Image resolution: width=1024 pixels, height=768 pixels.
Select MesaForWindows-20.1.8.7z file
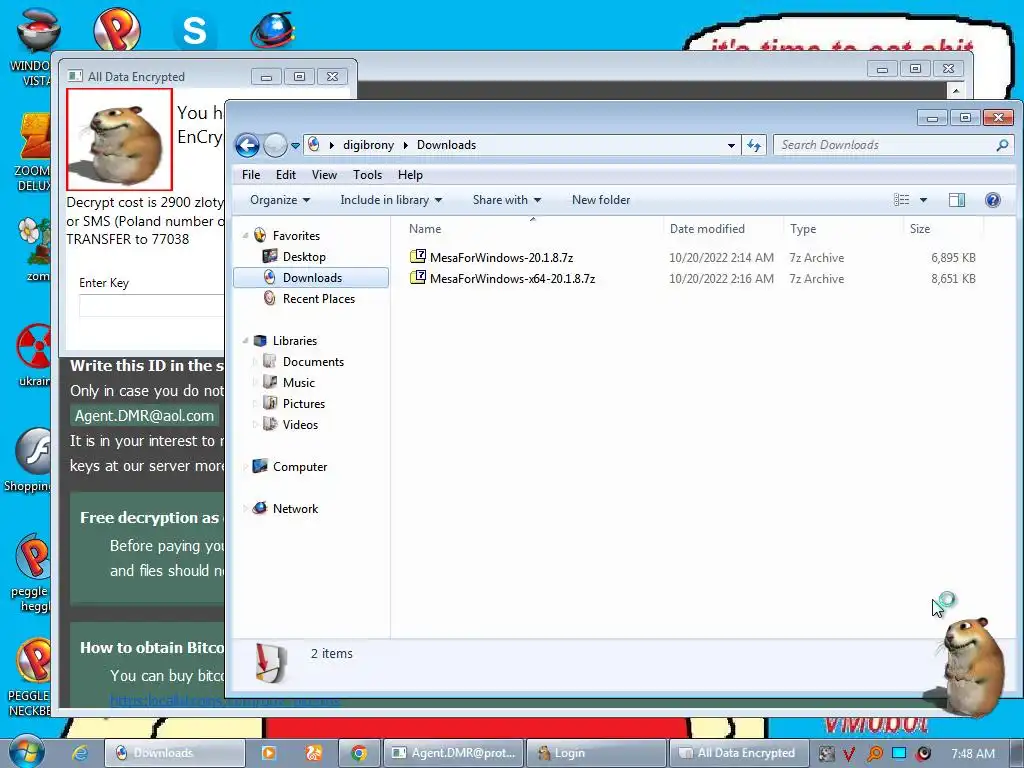click(x=501, y=258)
